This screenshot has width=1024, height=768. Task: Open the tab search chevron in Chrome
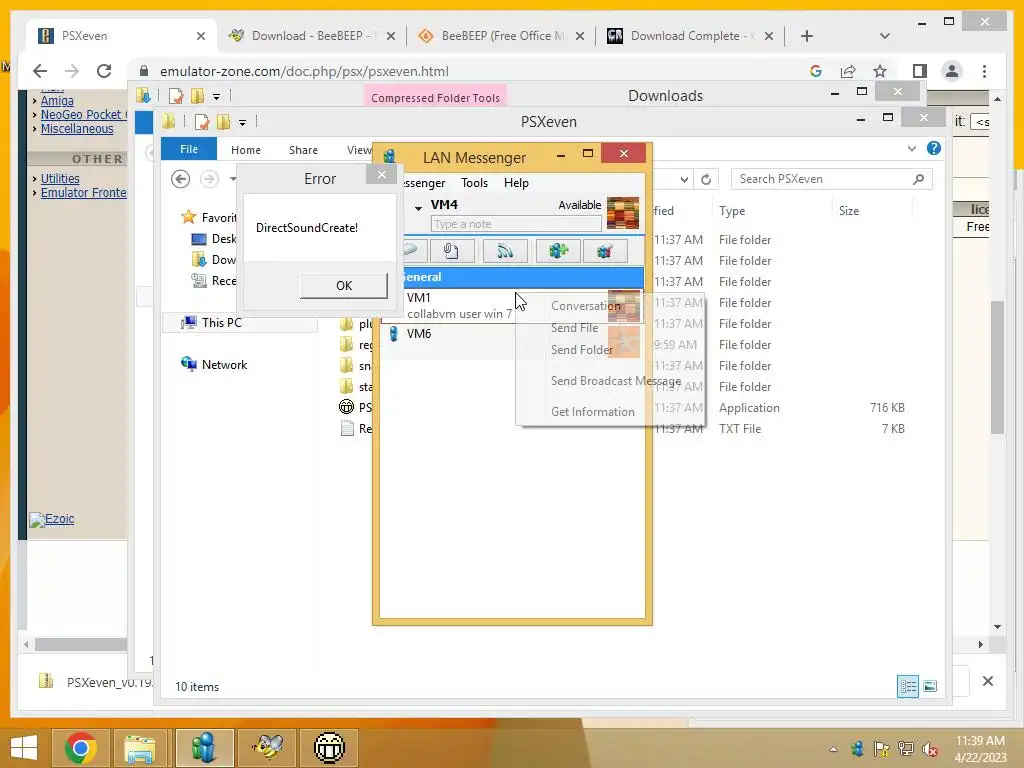(885, 36)
